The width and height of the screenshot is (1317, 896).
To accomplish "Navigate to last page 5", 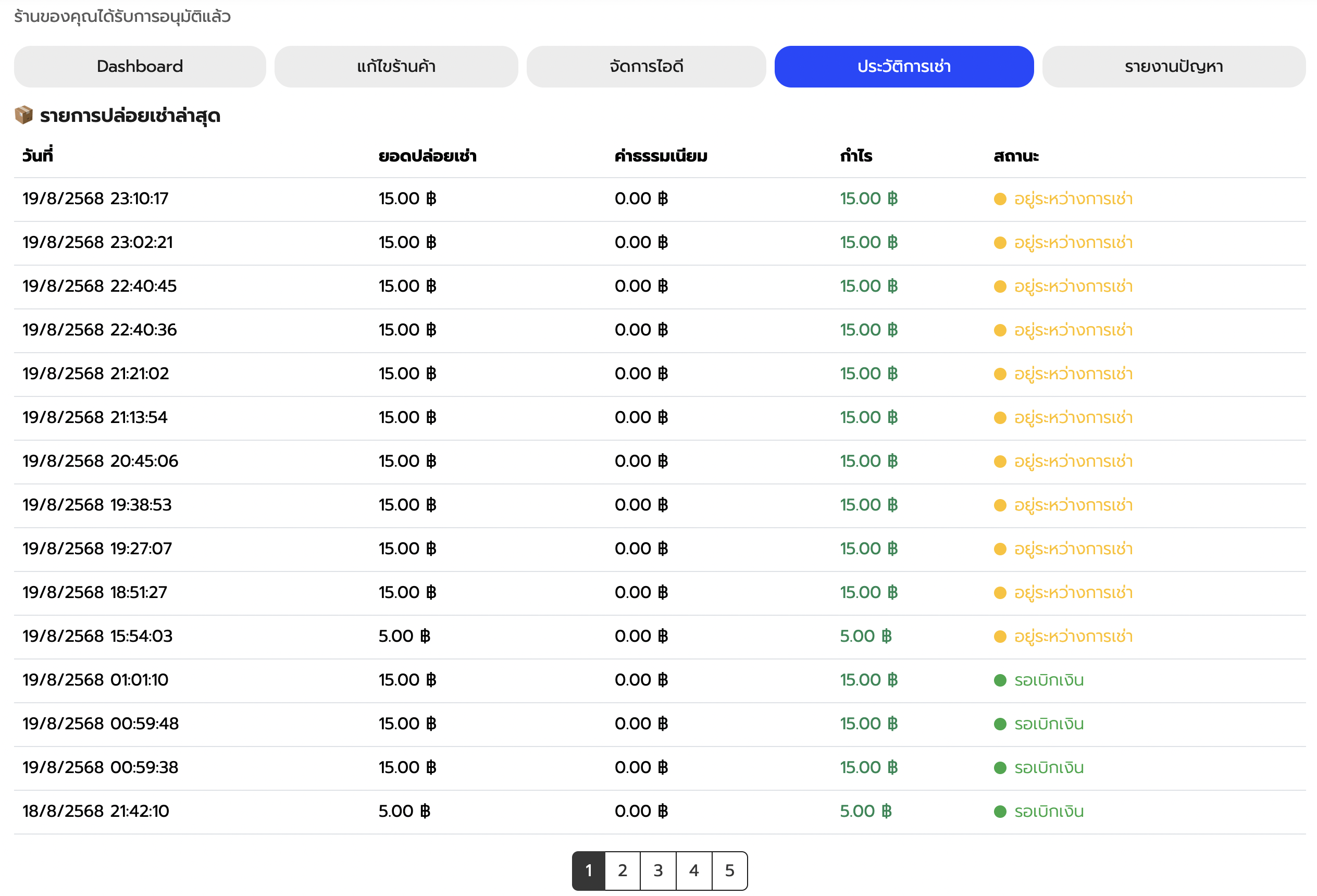I will click(x=729, y=870).
